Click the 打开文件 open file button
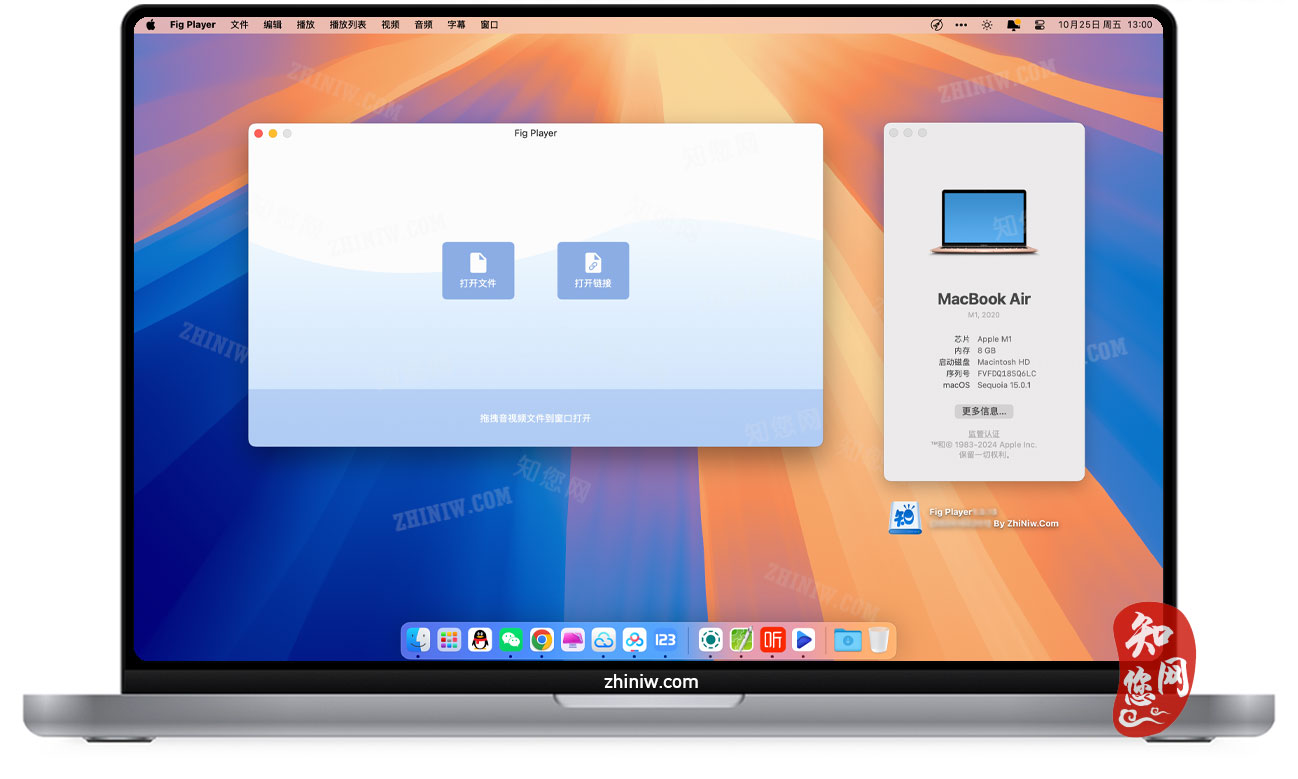Screen dimensions: 1298x779 (x=478, y=270)
